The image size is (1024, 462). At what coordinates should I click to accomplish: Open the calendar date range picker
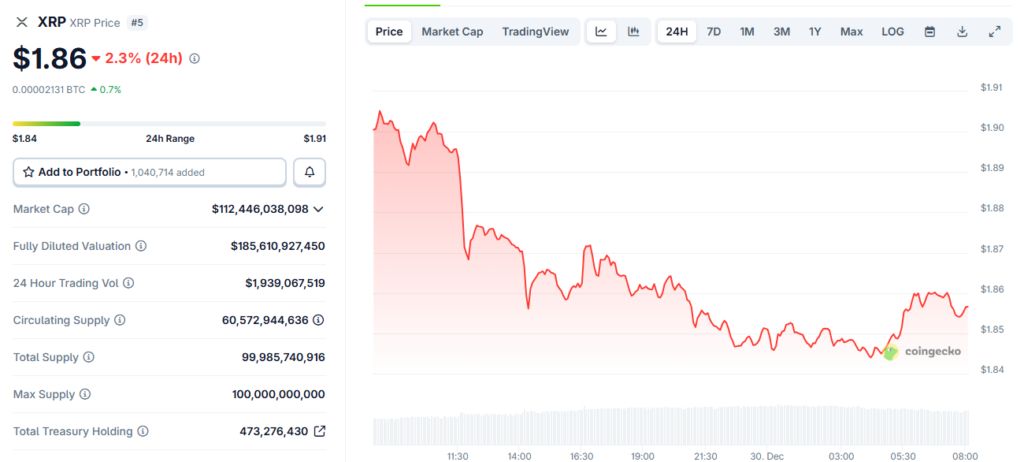coord(930,31)
